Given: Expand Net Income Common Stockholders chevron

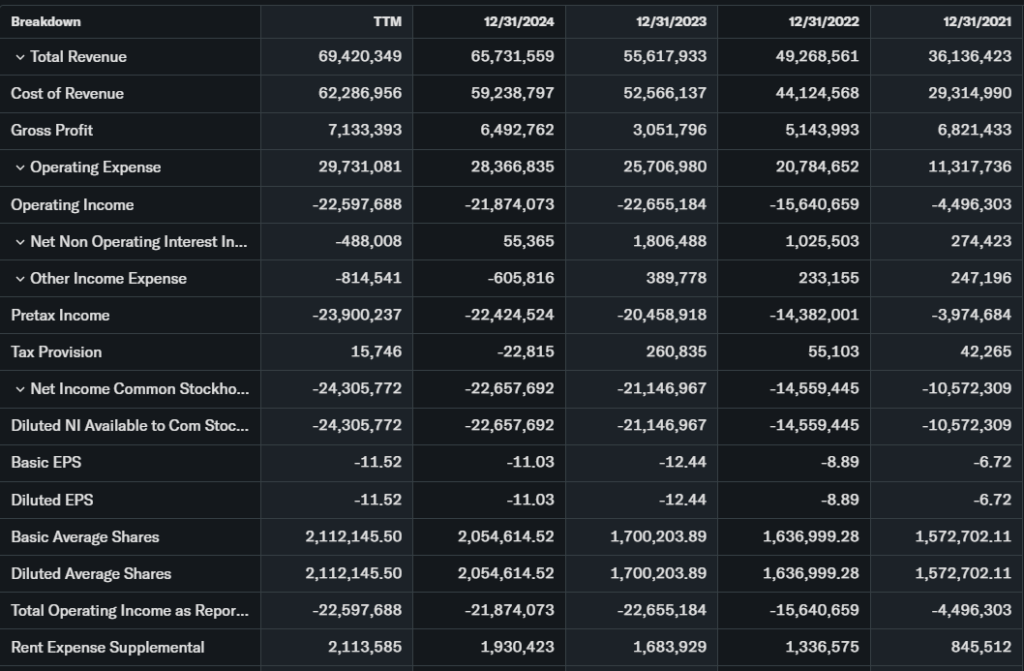Looking at the screenshot, I should click(20, 389).
